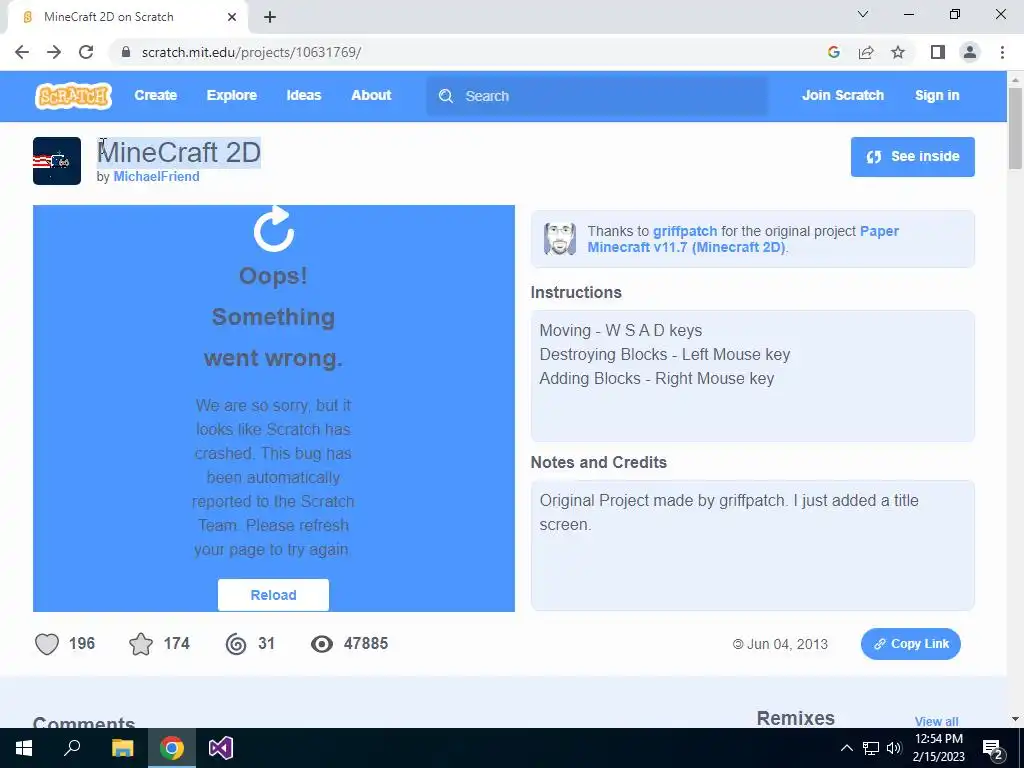Open Windows Start menu

pos(24,748)
